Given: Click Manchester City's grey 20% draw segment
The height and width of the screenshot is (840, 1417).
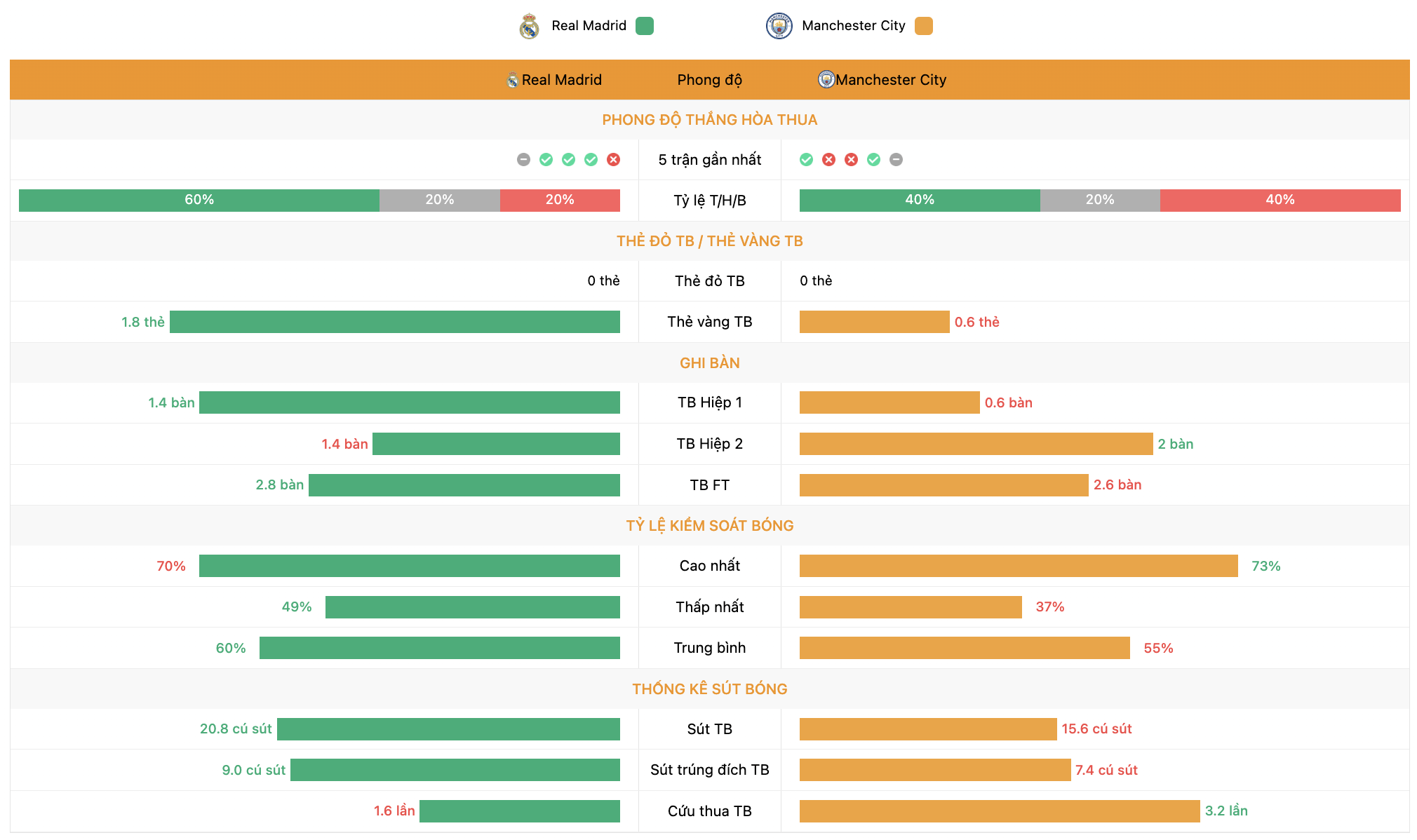Looking at the screenshot, I should pyautogui.click(x=1100, y=201).
